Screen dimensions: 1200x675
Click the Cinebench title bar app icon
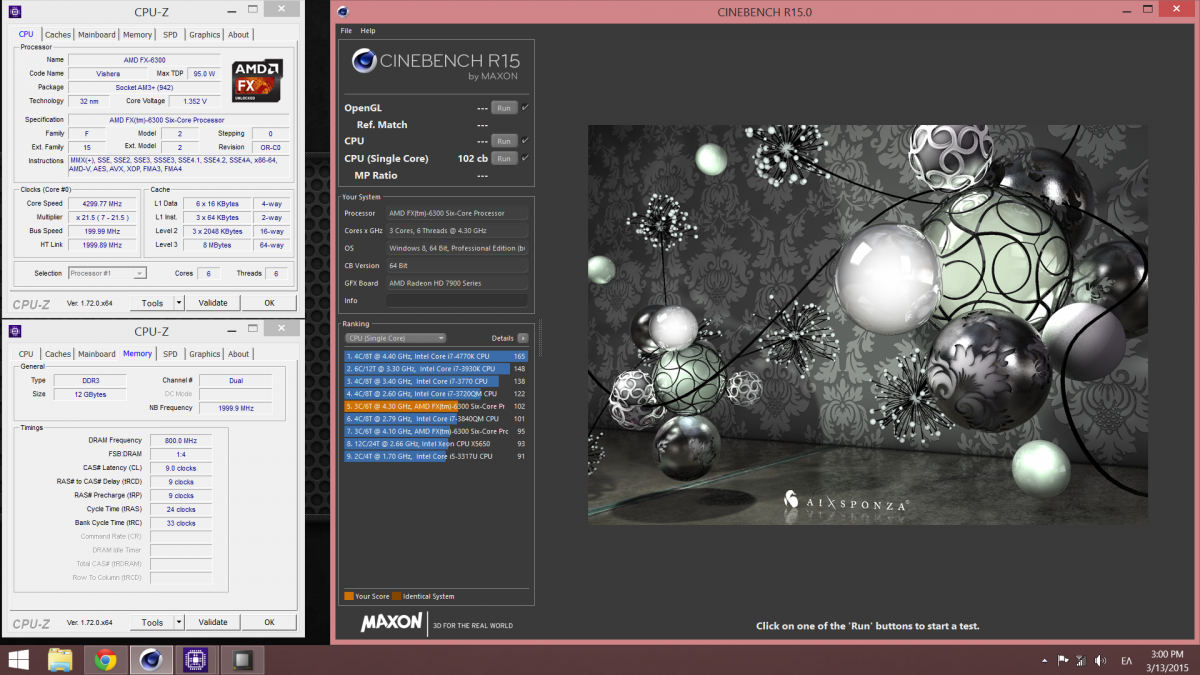[344, 12]
